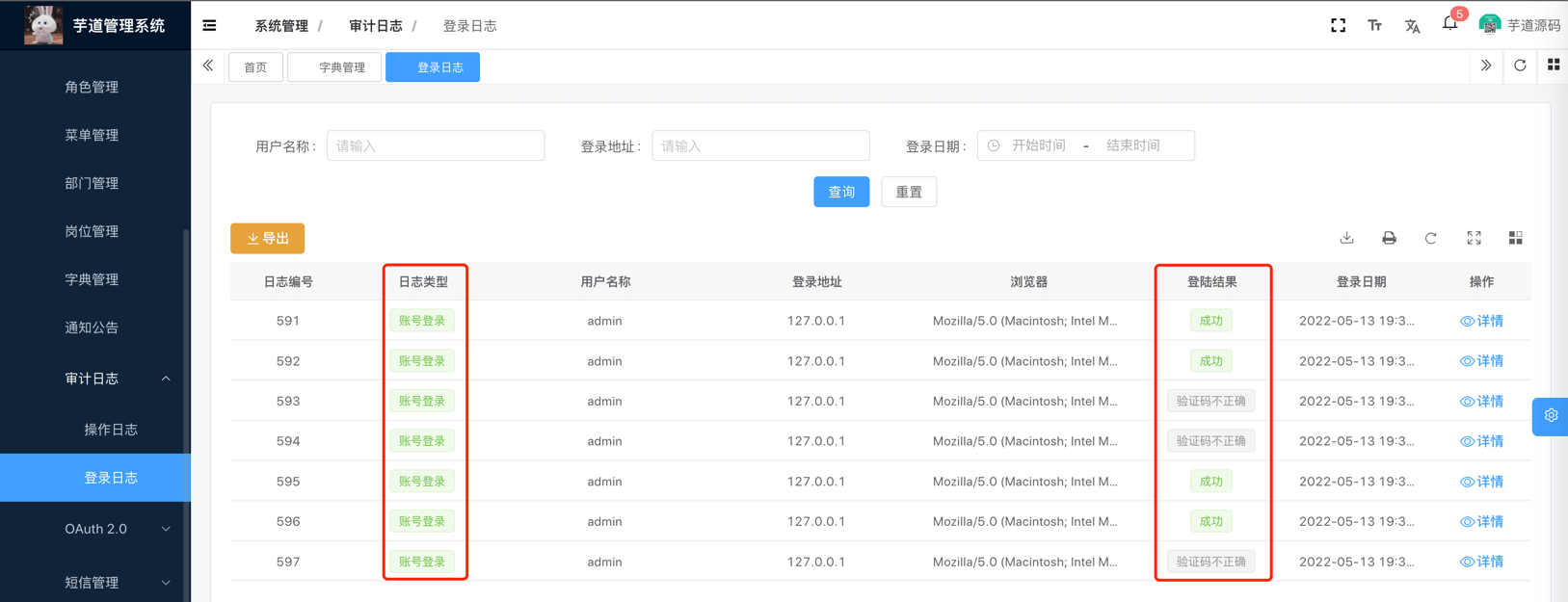Screen dimensions: 1568x602
Task: Collapse the sidebar with the hamburger icon
Action: (x=209, y=26)
